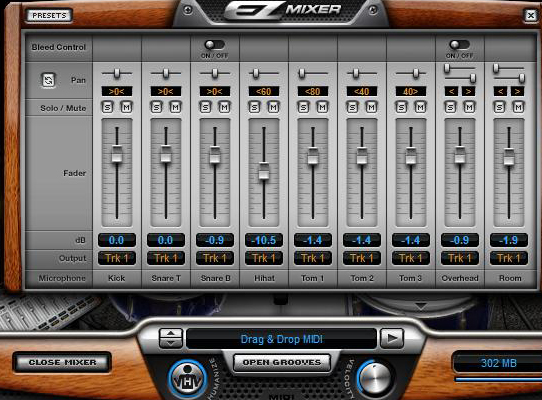The image size is (542, 400).
Task: Mute the Overhead channel
Action: [469, 108]
